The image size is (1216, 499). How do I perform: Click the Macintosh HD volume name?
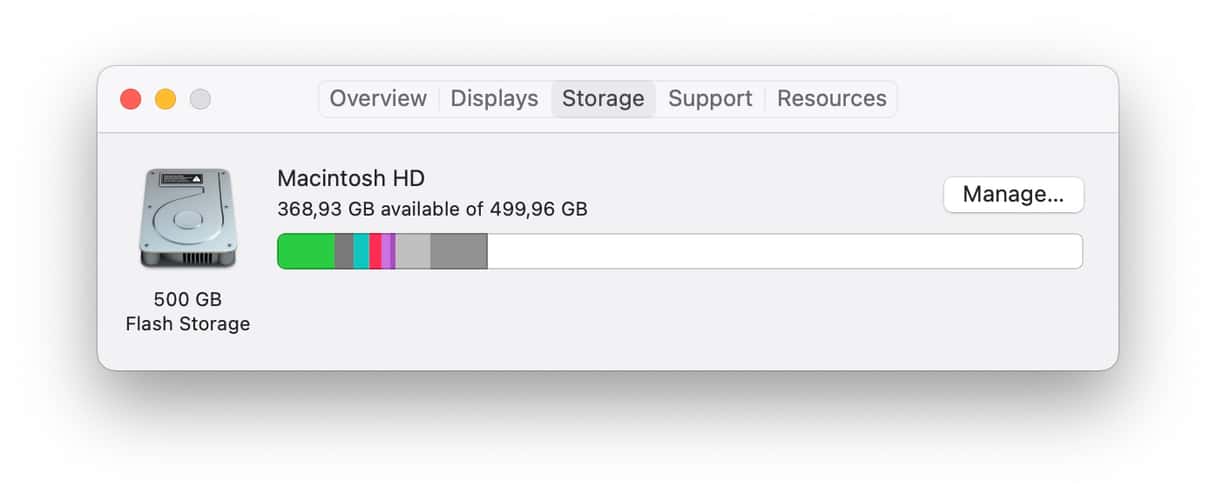[x=351, y=179]
